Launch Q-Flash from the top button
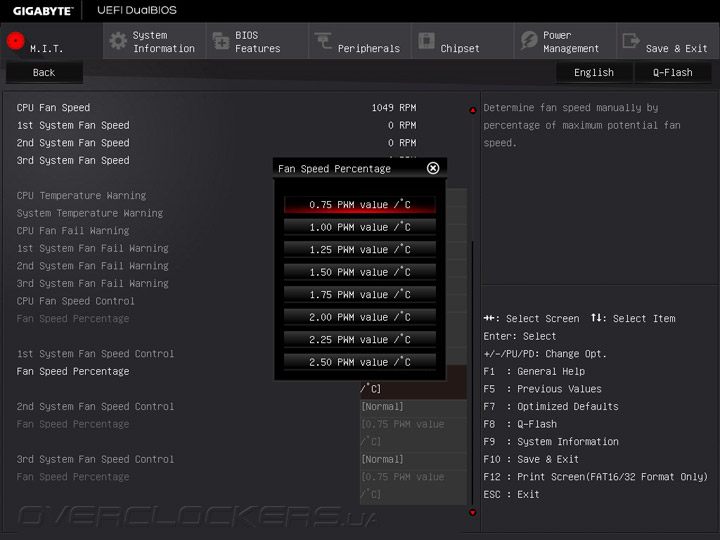Viewport: 720px width, 540px height. [x=673, y=73]
